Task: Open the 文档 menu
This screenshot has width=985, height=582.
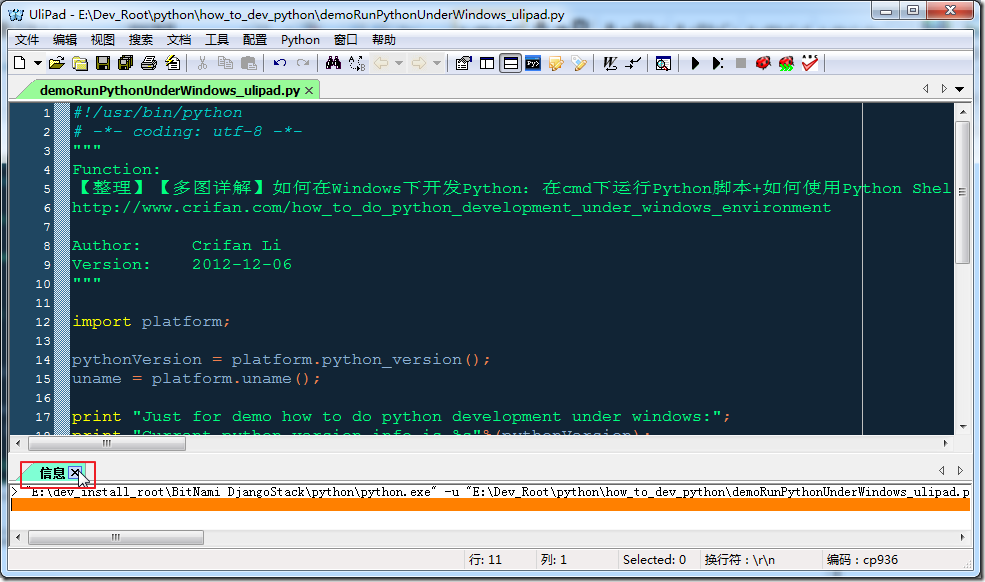Action: click(179, 40)
